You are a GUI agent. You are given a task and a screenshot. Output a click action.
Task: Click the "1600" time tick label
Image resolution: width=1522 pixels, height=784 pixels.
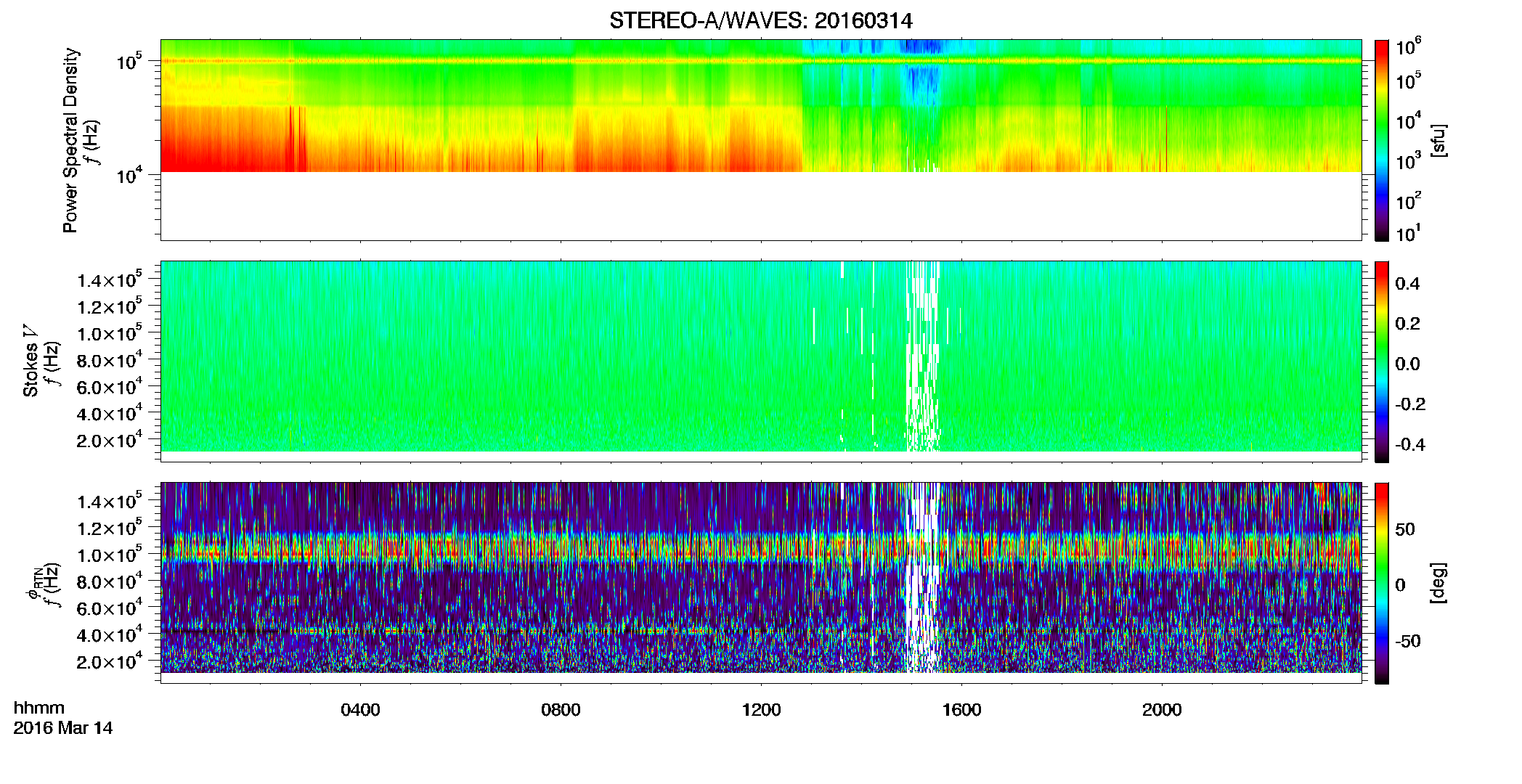pyautogui.click(x=961, y=710)
